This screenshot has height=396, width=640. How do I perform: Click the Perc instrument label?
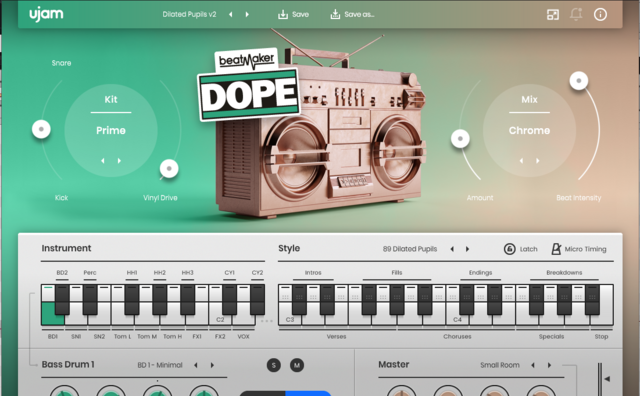pos(90,273)
